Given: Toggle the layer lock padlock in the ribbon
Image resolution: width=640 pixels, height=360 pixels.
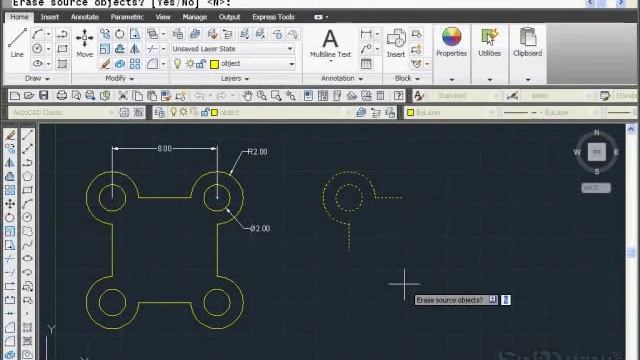Looking at the screenshot, I should [201, 64].
